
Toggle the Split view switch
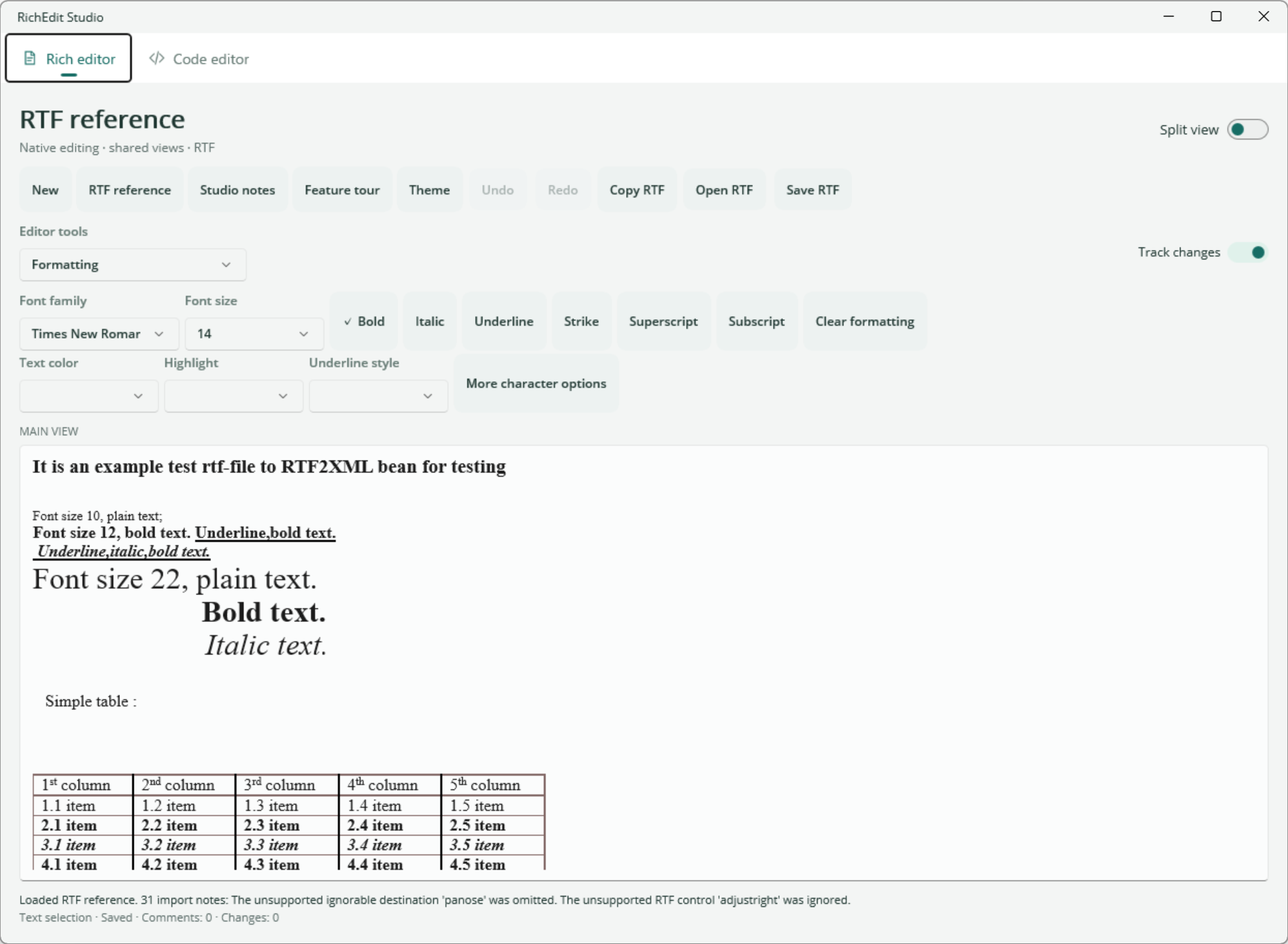pos(1247,130)
